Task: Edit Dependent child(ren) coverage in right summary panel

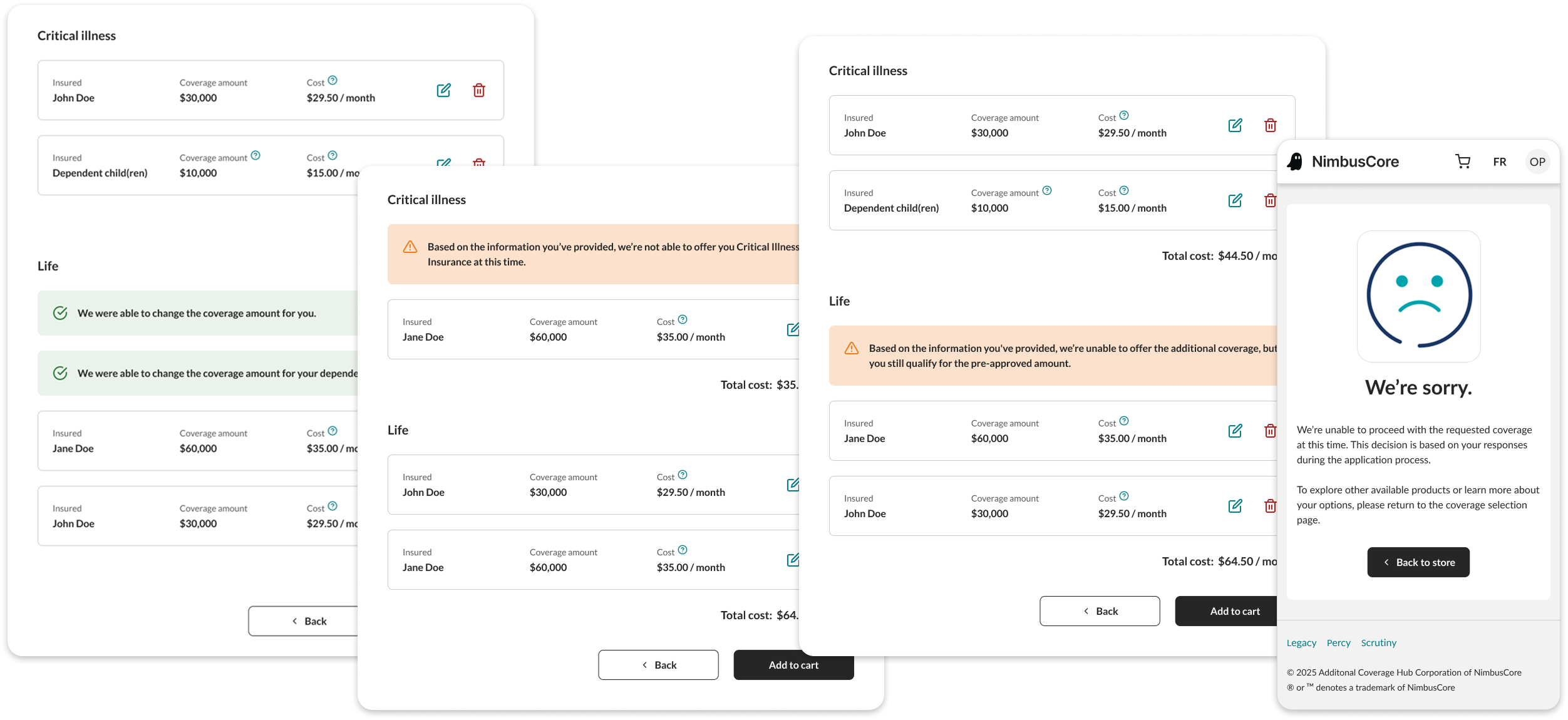Action: 1235,200
